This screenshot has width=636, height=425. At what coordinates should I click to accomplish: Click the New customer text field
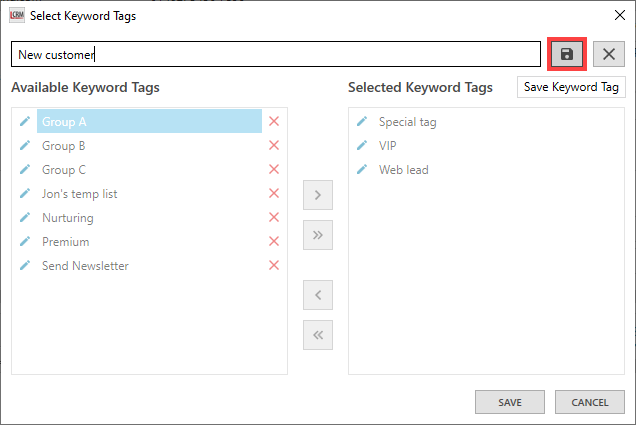click(x=275, y=55)
